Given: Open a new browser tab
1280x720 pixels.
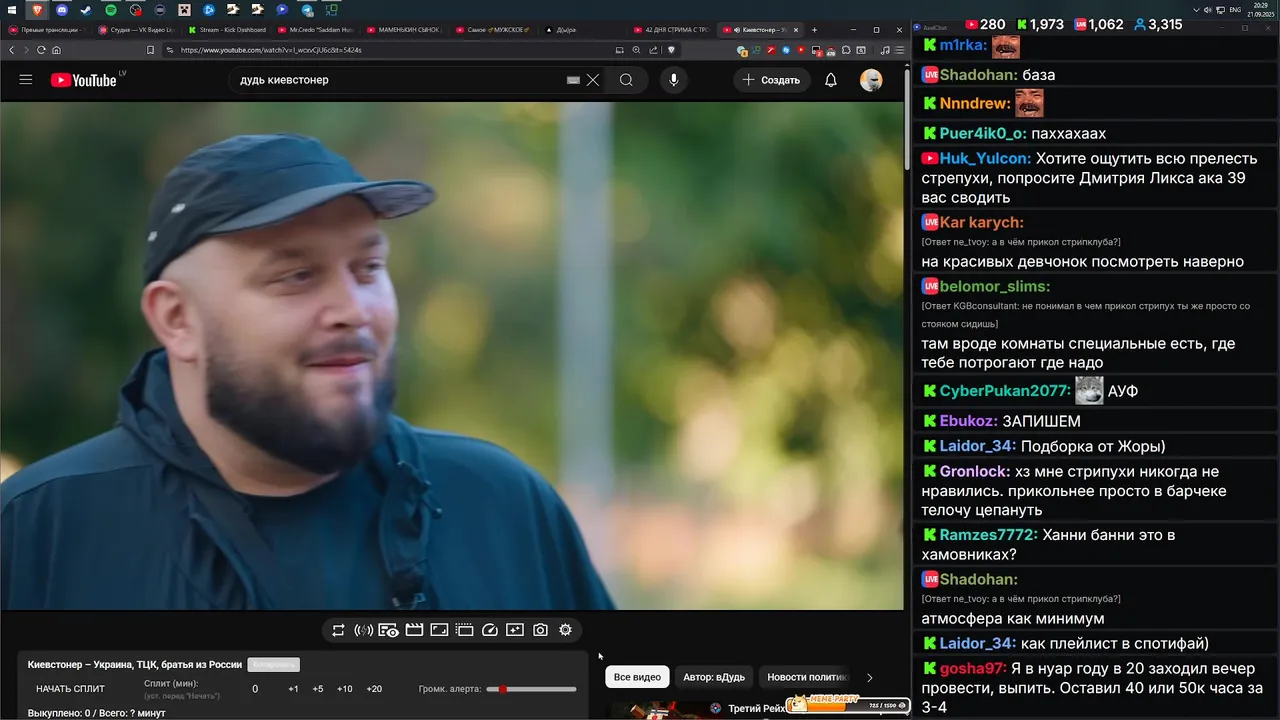Looking at the screenshot, I should [814, 30].
